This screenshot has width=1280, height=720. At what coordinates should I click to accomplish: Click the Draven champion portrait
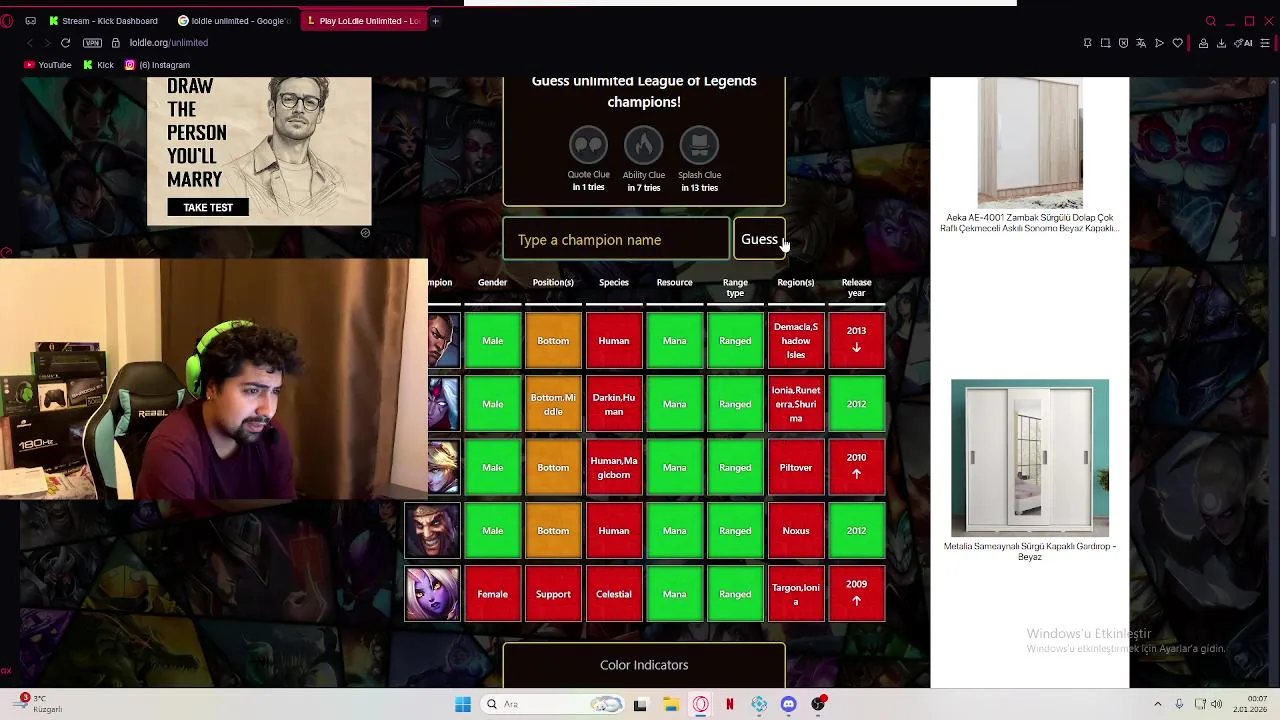click(x=432, y=531)
